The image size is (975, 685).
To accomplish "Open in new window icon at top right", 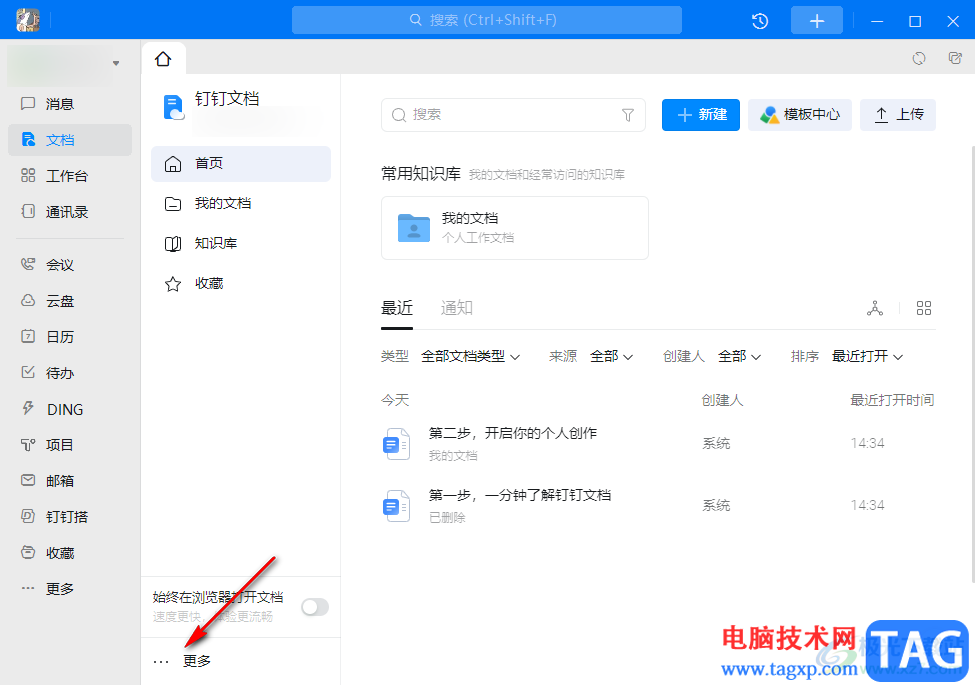I will tap(954, 58).
